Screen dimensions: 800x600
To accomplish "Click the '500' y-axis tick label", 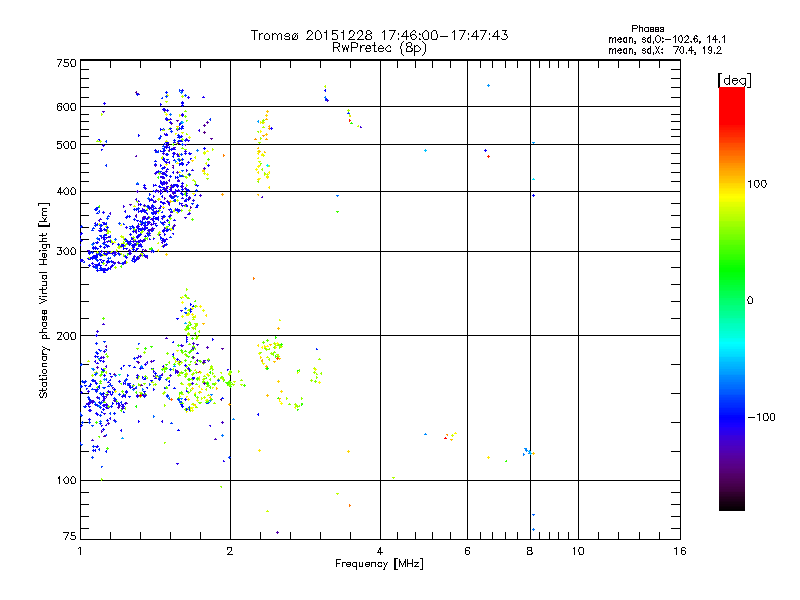I will pos(66,145).
